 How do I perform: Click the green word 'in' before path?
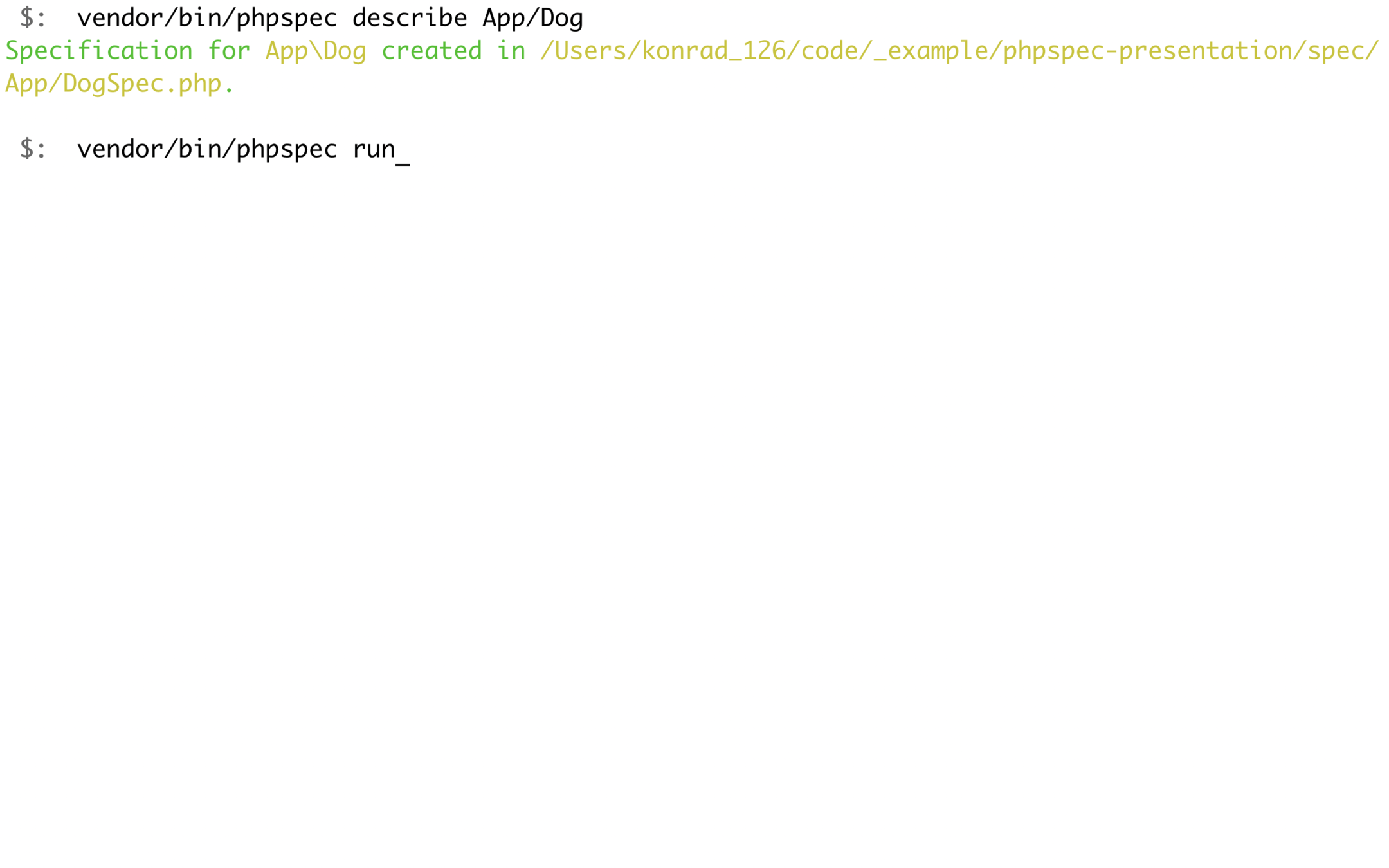[511, 51]
